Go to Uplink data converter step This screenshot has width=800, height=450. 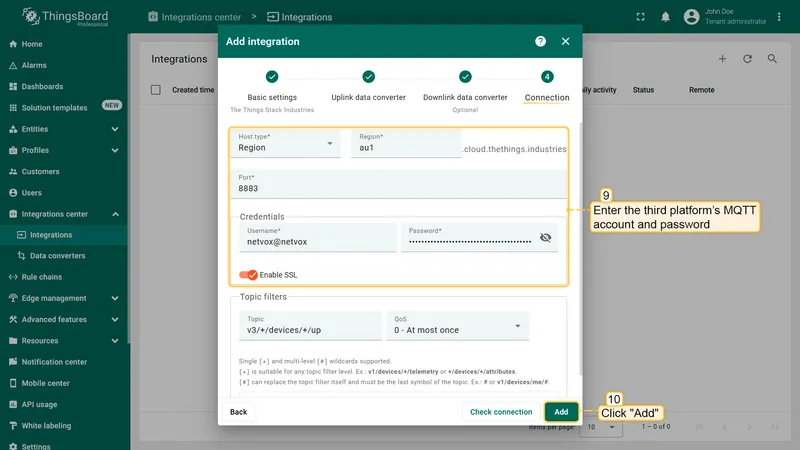point(368,87)
